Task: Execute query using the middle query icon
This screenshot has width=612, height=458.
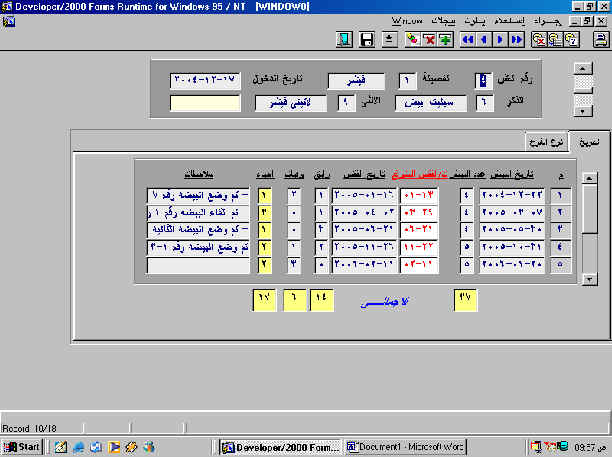Action: point(555,39)
